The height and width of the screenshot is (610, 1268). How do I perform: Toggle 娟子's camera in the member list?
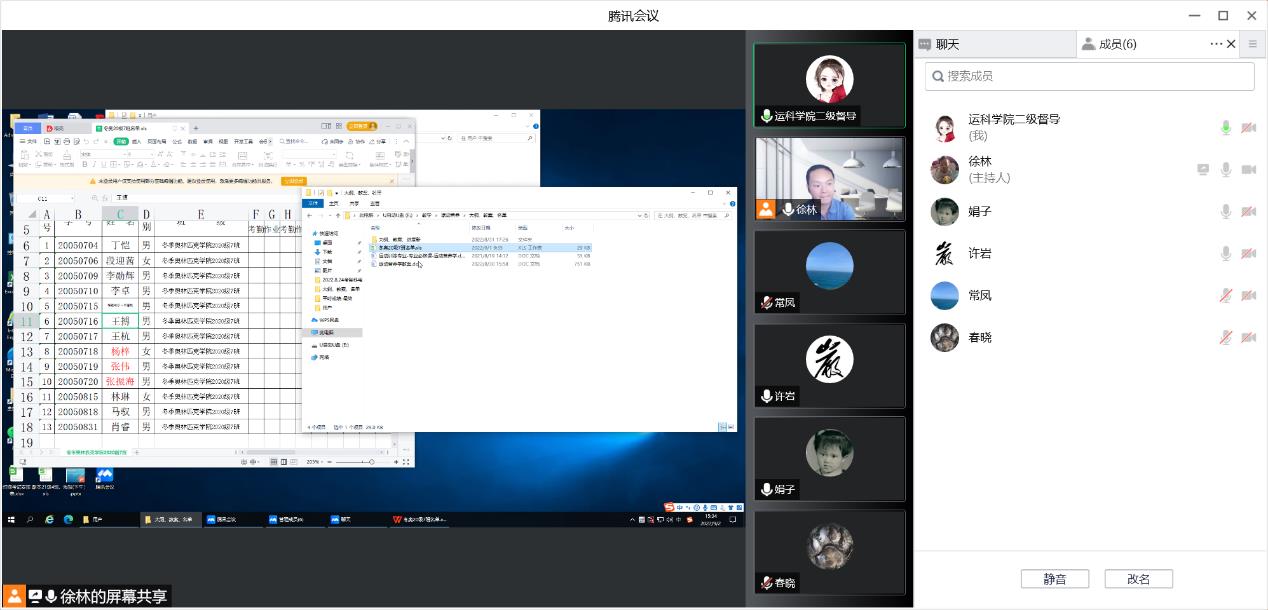click(1248, 212)
